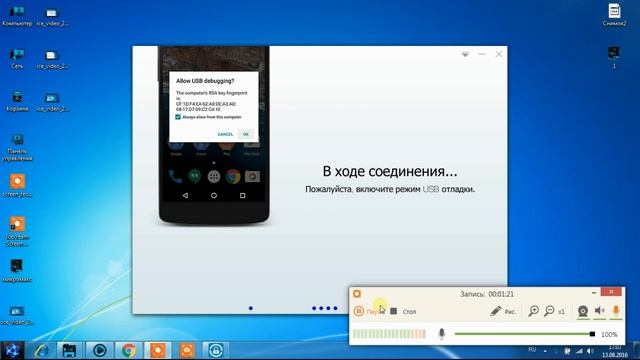Tap the camera icon on phone screen

point(252,176)
